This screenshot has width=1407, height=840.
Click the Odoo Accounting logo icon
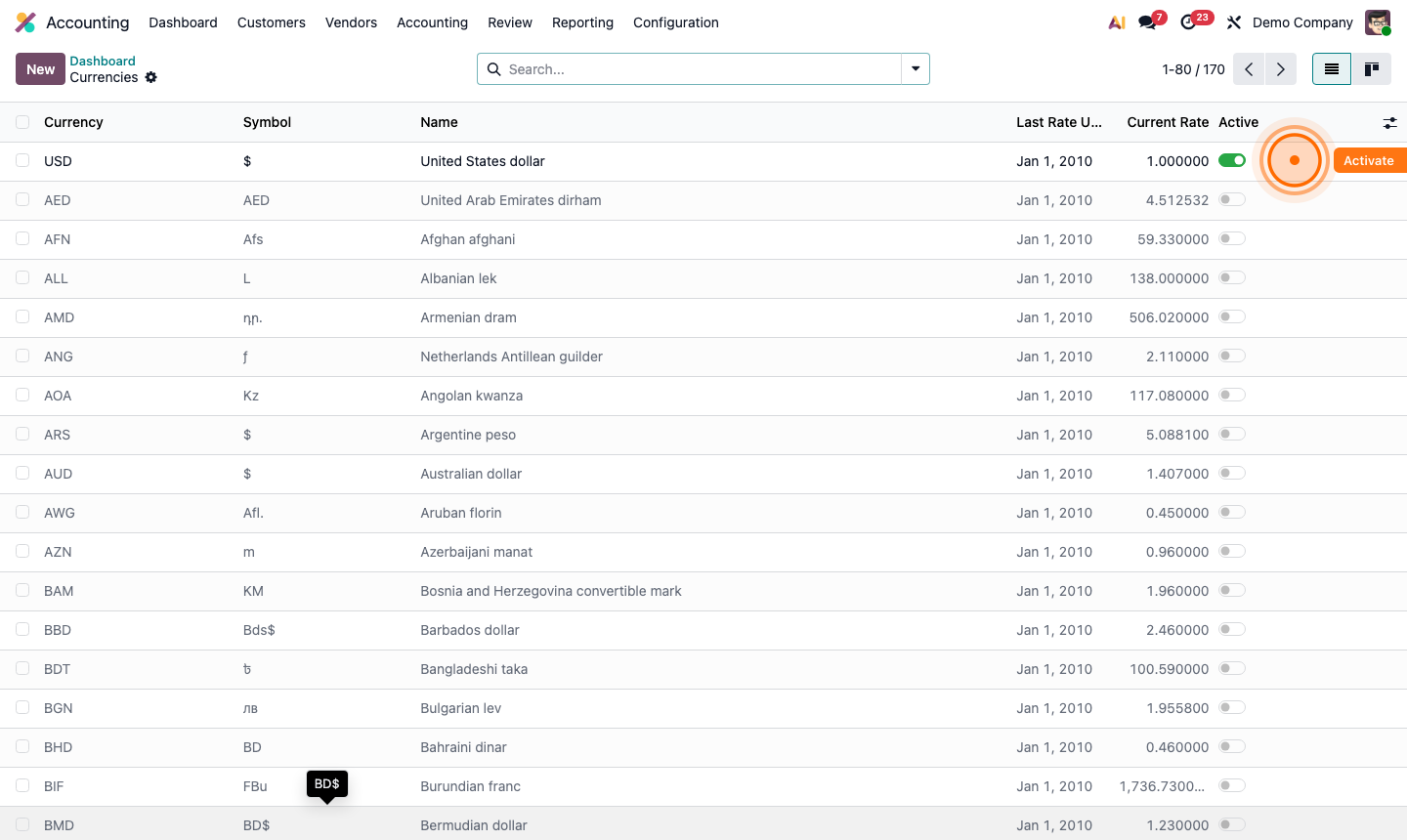24,21
